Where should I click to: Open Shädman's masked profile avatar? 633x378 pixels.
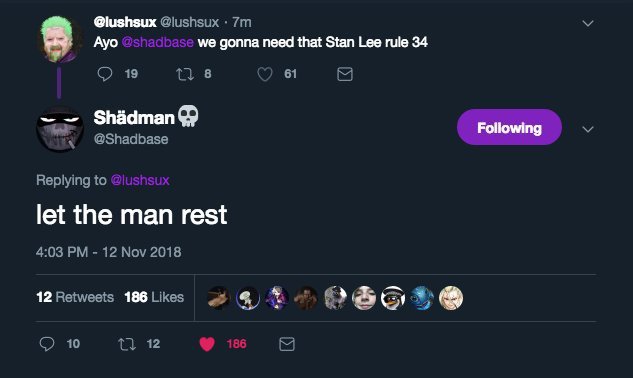(x=60, y=129)
